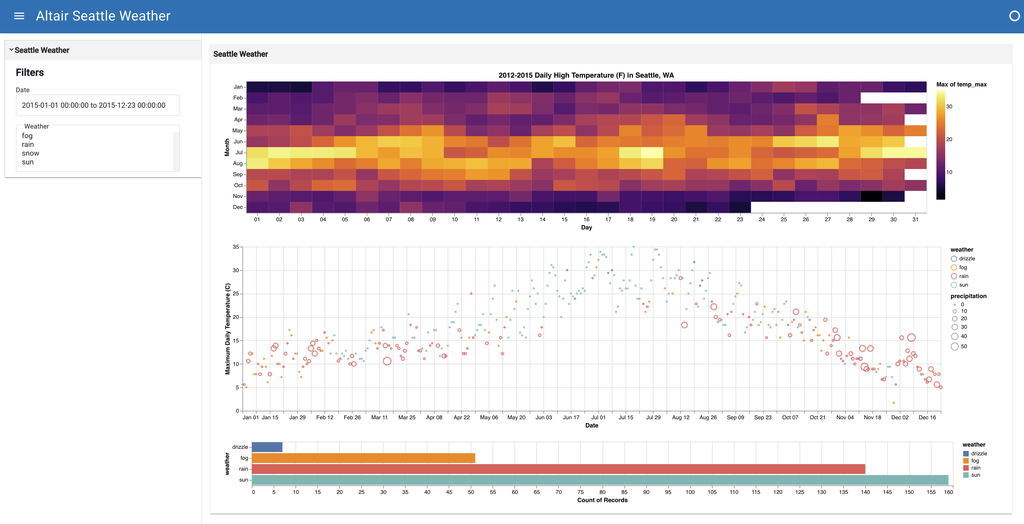Click the rain legend circle in scatter chart
Image resolution: width=1024 pixels, height=524 pixels.
tap(954, 276)
